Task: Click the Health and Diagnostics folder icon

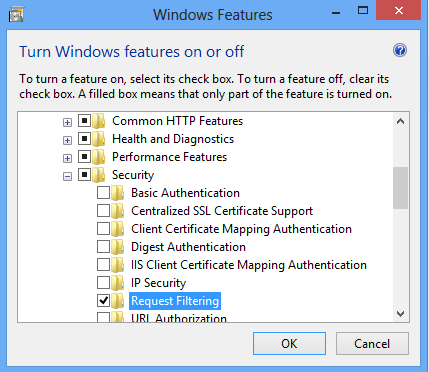Action: click(x=99, y=139)
